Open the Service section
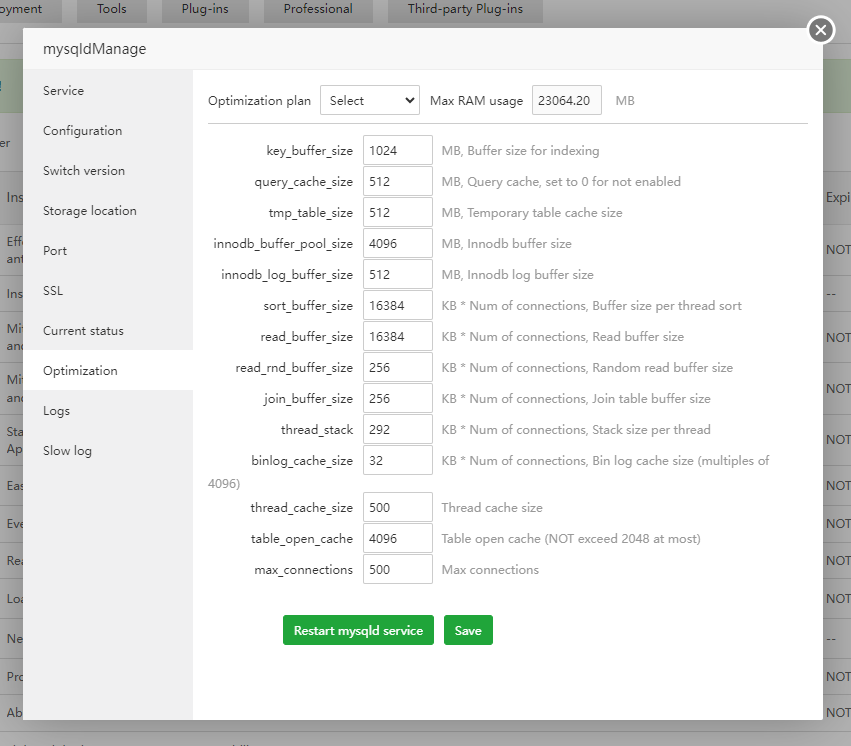851x746 pixels. [x=64, y=91]
